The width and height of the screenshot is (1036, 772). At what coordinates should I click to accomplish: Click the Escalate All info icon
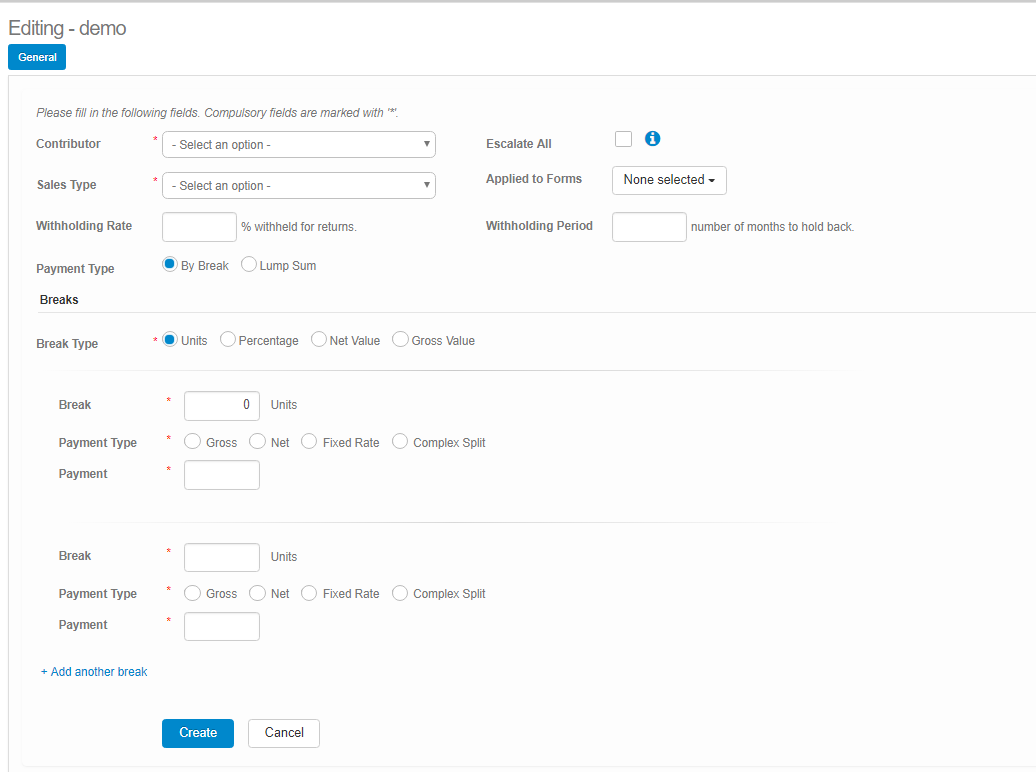coord(653,139)
